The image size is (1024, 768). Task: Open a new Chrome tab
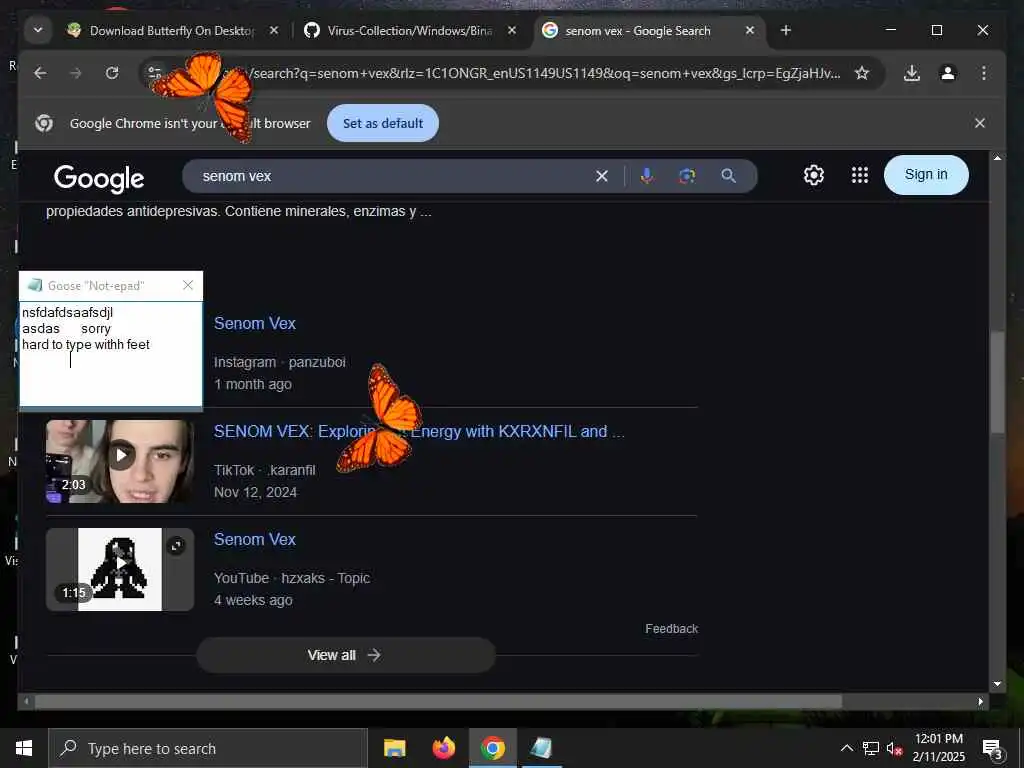(x=786, y=30)
